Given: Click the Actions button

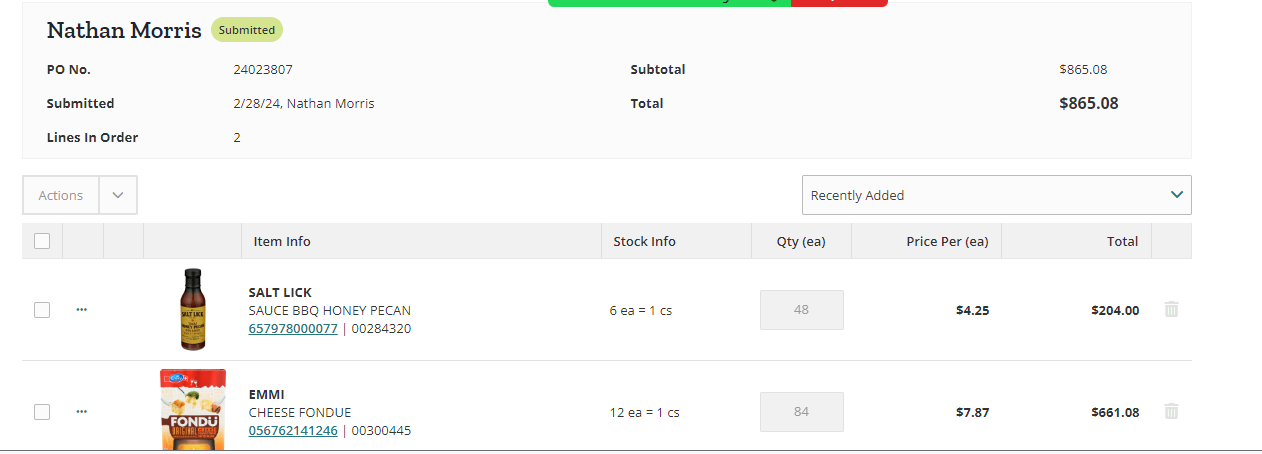Looking at the screenshot, I should pos(61,195).
